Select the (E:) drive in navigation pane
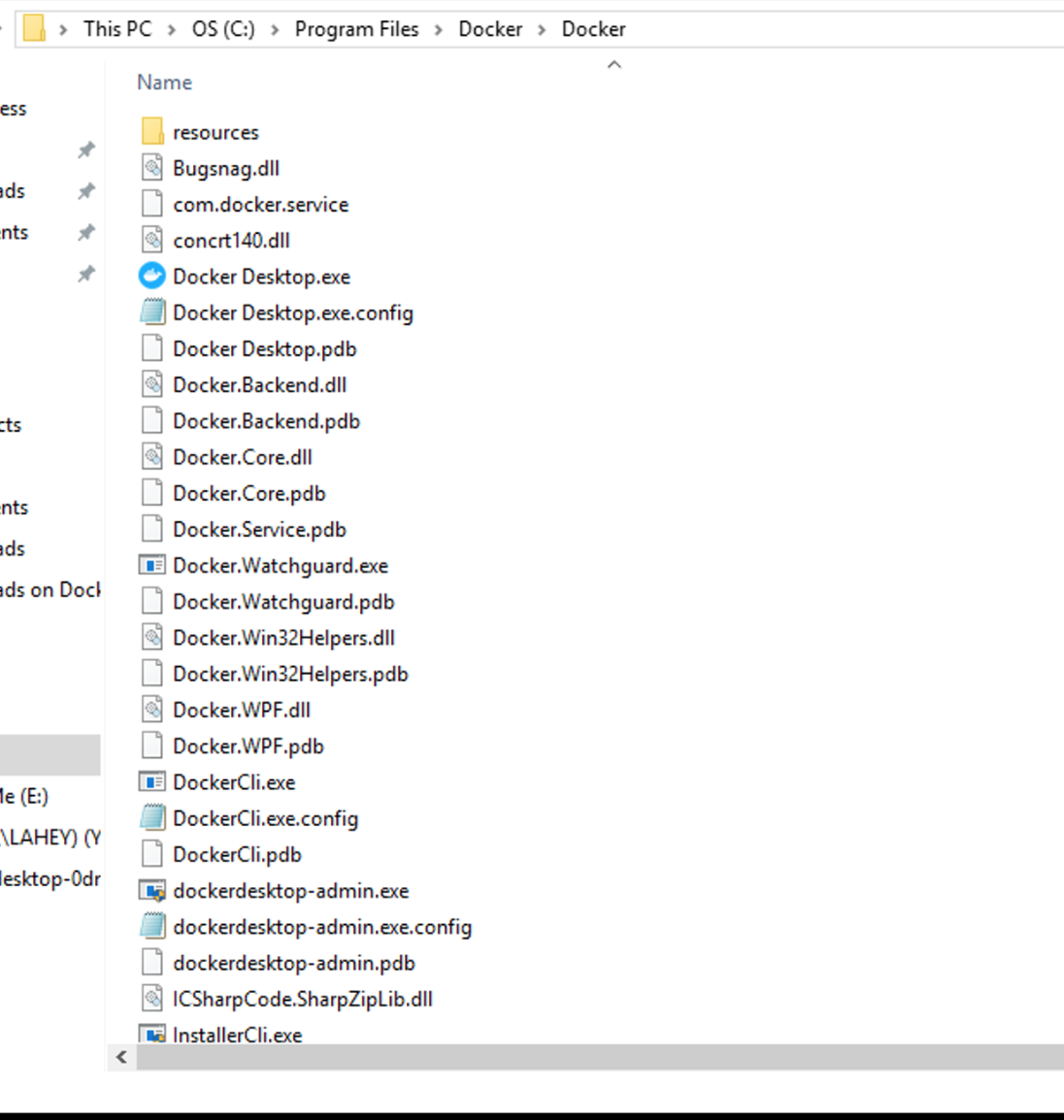 click(24, 796)
